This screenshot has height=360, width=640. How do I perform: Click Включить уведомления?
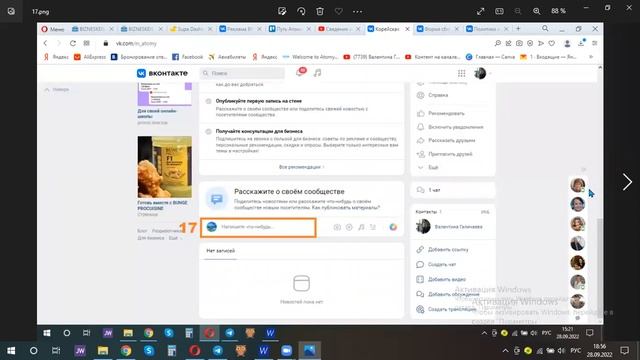coord(456,127)
